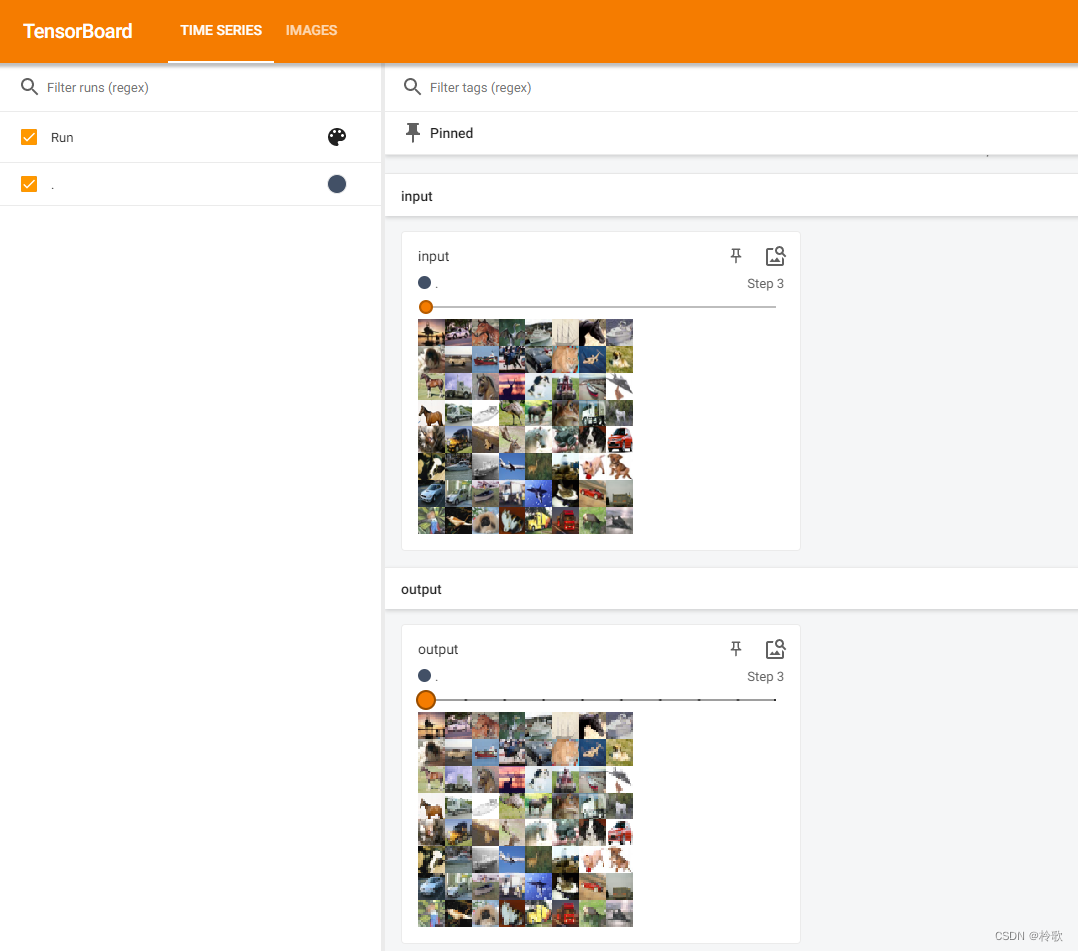Viewport: 1078px width, 951px height.
Task: Click the output card step slider handle
Action: pos(426,700)
